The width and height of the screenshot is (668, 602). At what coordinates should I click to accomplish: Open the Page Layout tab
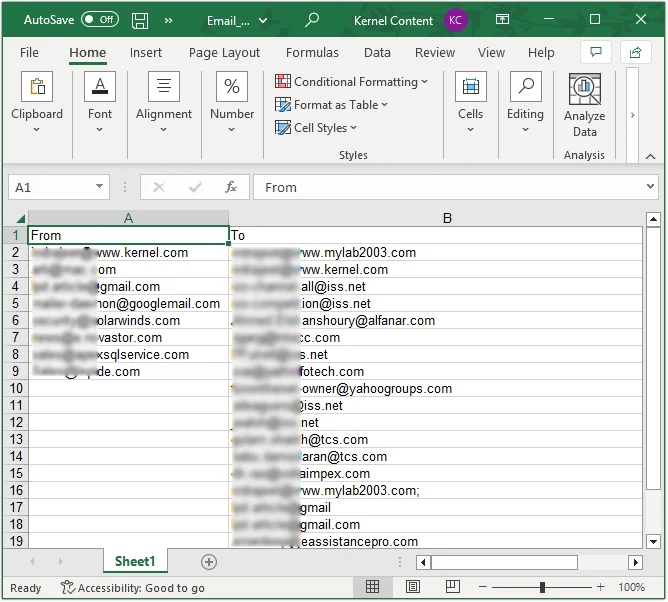[x=224, y=52]
